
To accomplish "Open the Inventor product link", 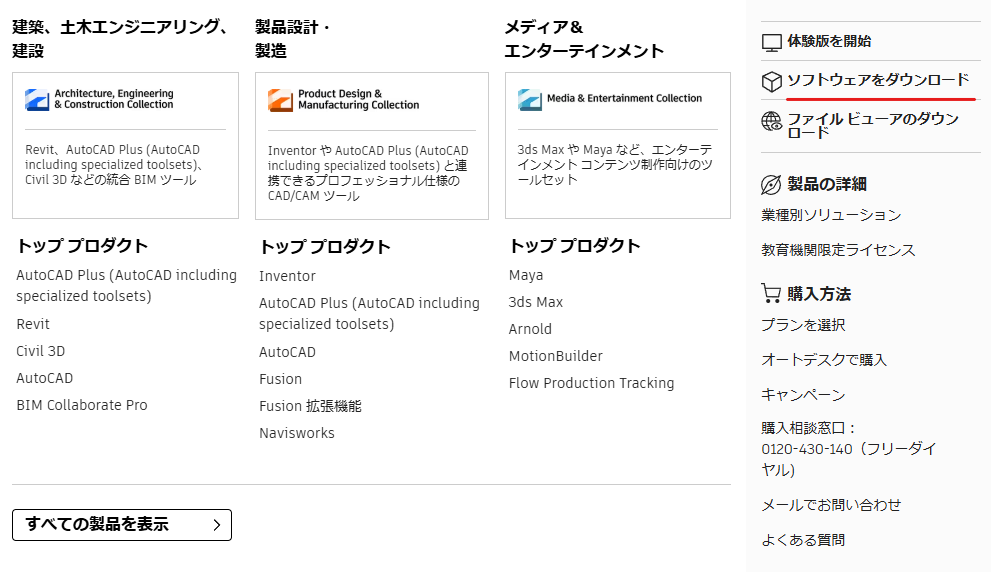I will [287, 276].
